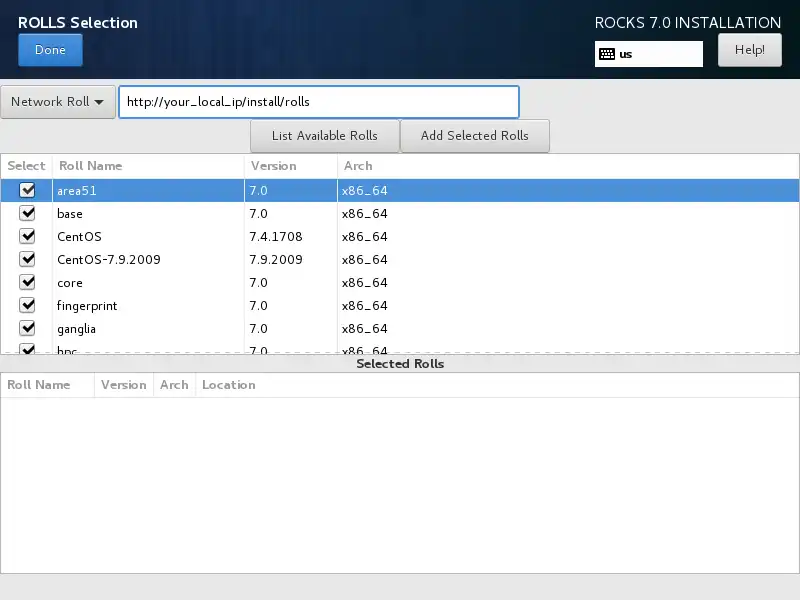800x600 pixels.
Task: Focus the rolls URL input field
Action: point(319,102)
